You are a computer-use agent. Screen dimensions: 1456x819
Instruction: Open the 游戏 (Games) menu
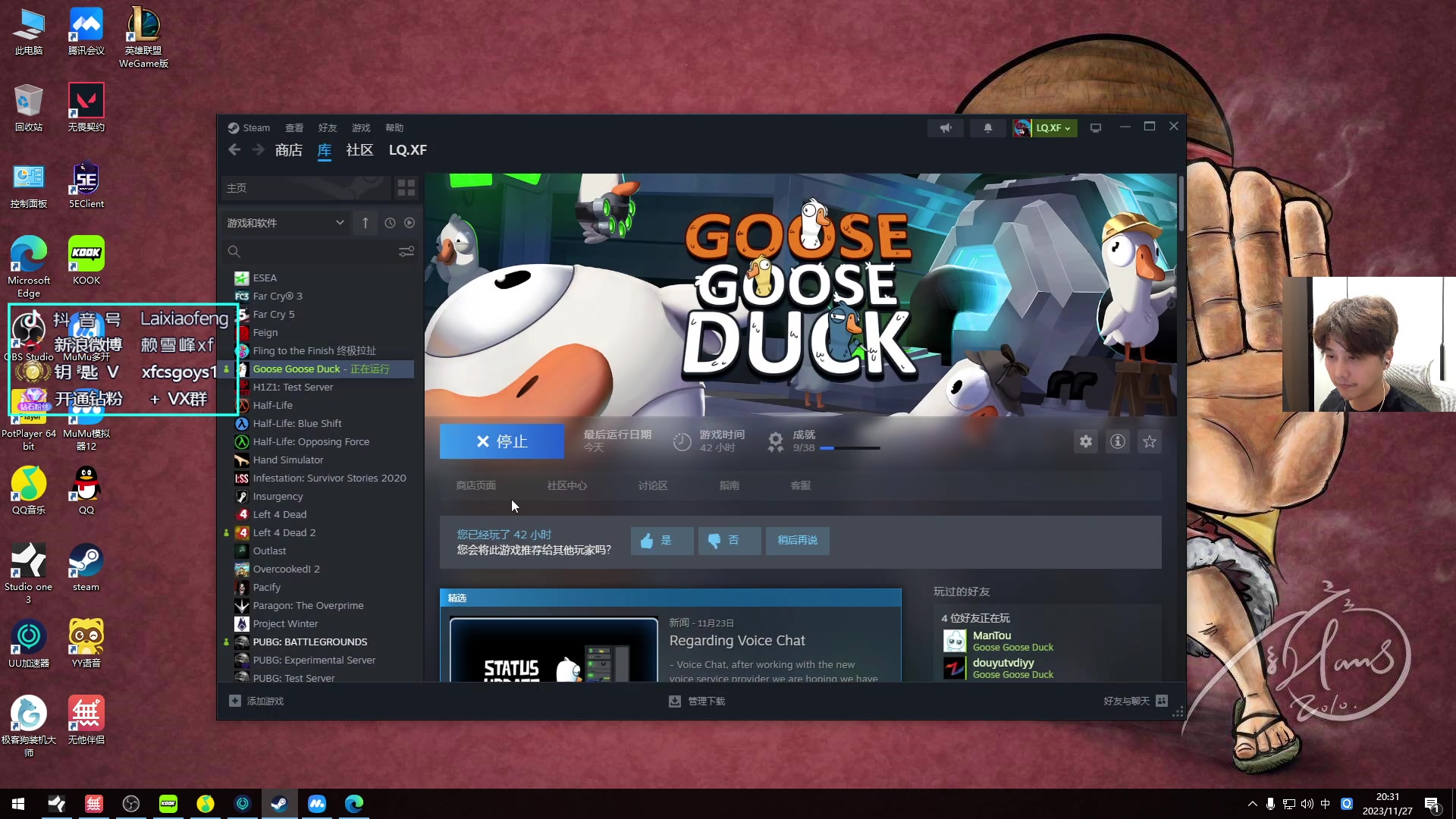point(361,127)
